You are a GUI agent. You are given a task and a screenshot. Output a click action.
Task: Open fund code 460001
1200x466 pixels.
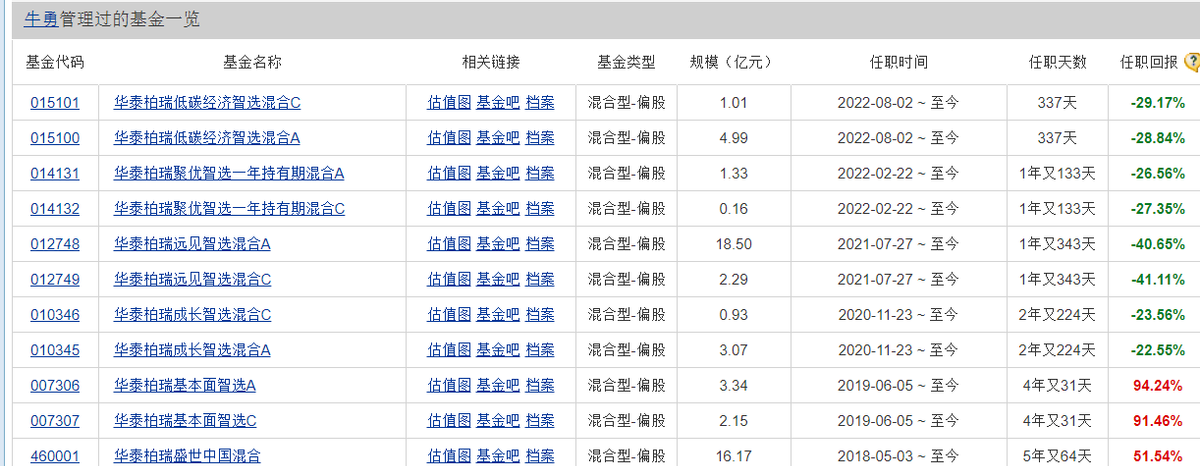point(55,456)
